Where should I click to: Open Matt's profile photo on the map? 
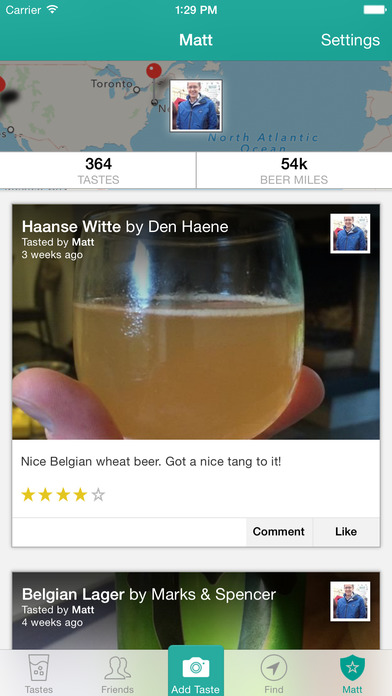196,106
